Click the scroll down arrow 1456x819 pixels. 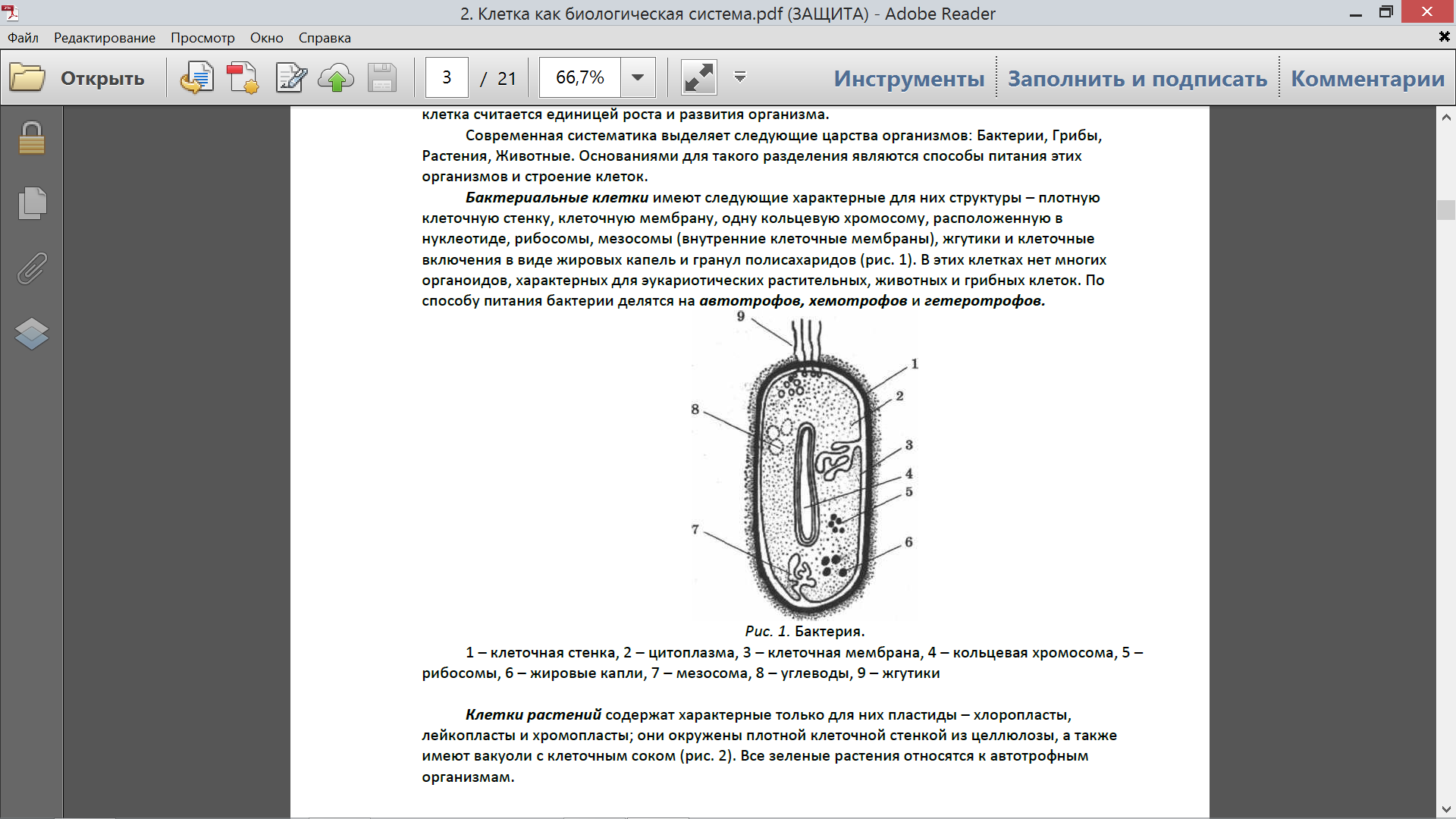click(x=1446, y=809)
